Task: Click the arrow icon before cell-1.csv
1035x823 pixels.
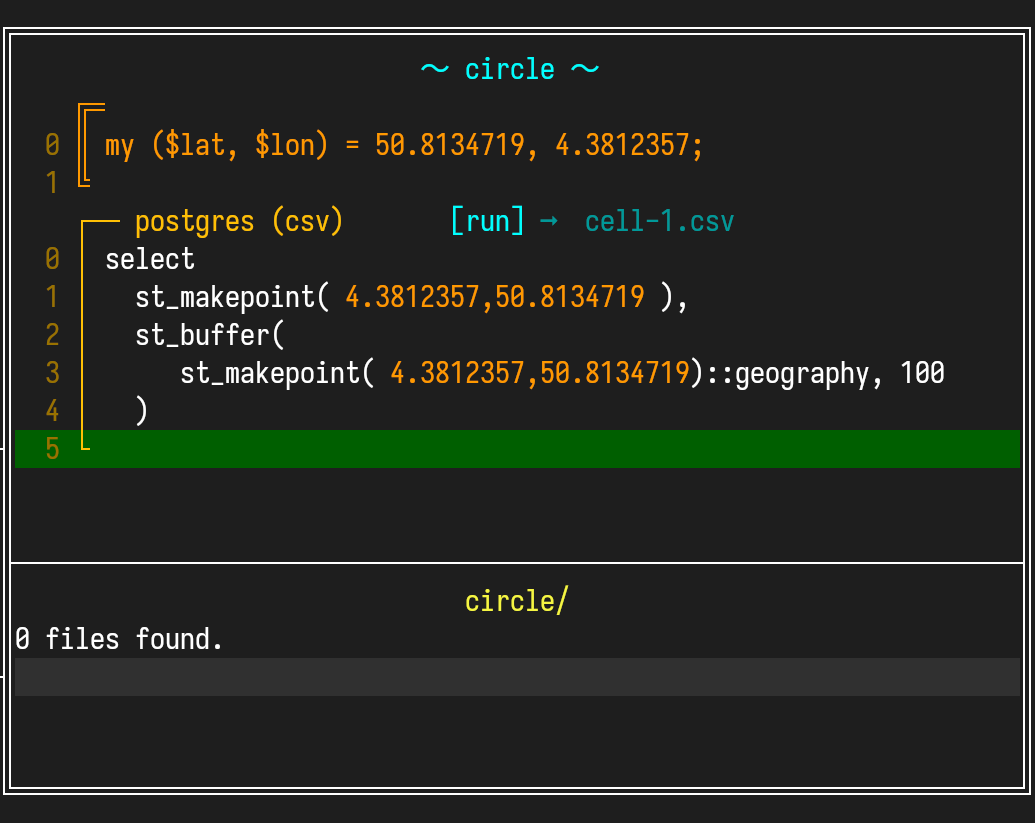Action: coord(548,221)
